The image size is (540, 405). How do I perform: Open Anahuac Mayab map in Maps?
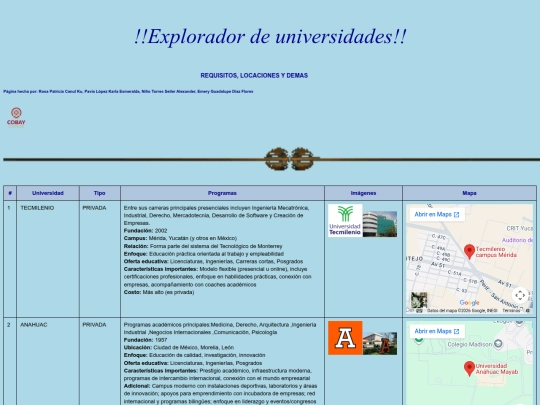pyautogui.click(x=437, y=331)
